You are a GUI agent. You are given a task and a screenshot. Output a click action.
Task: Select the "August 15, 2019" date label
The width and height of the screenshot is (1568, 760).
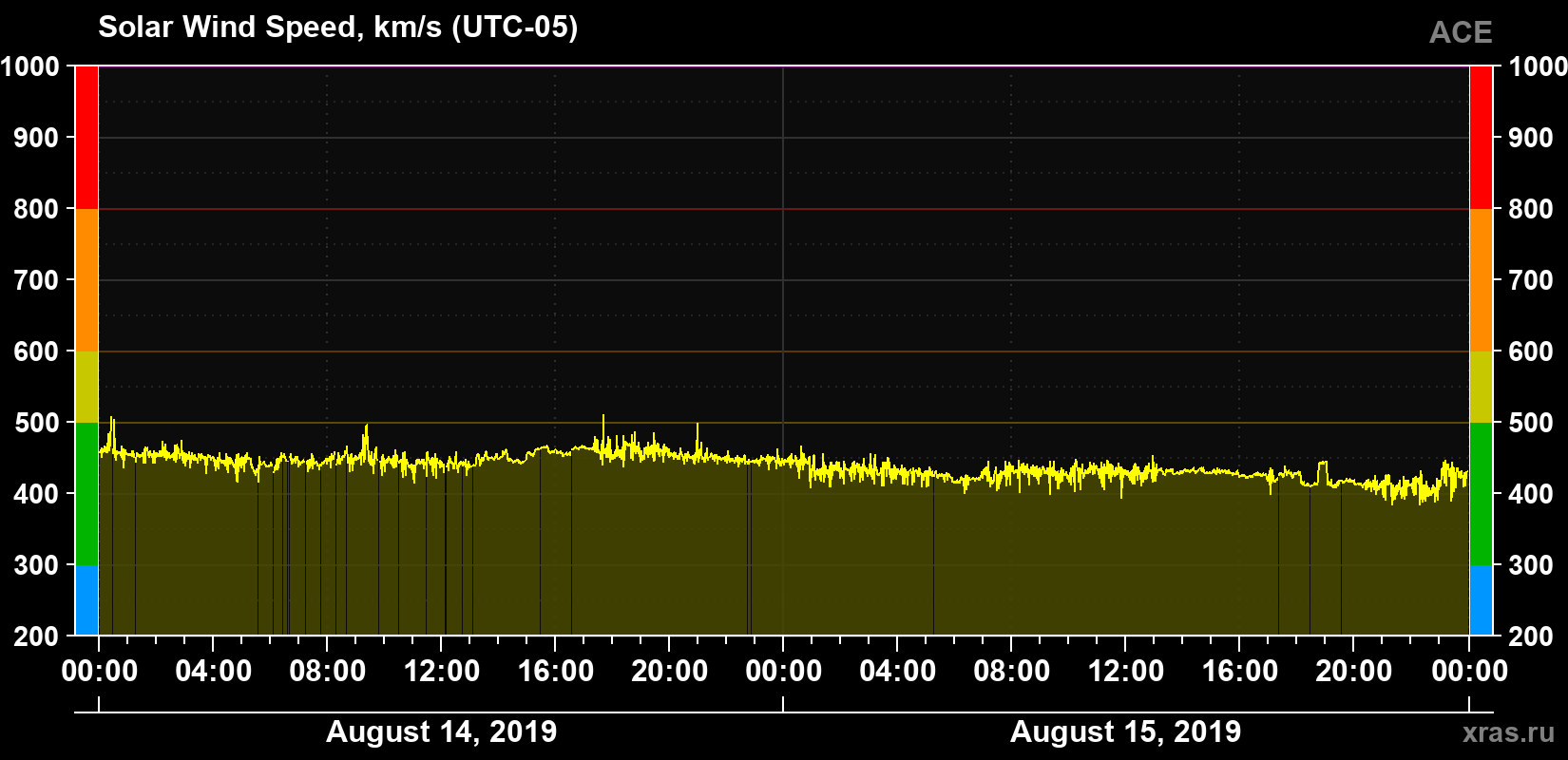click(x=1125, y=731)
